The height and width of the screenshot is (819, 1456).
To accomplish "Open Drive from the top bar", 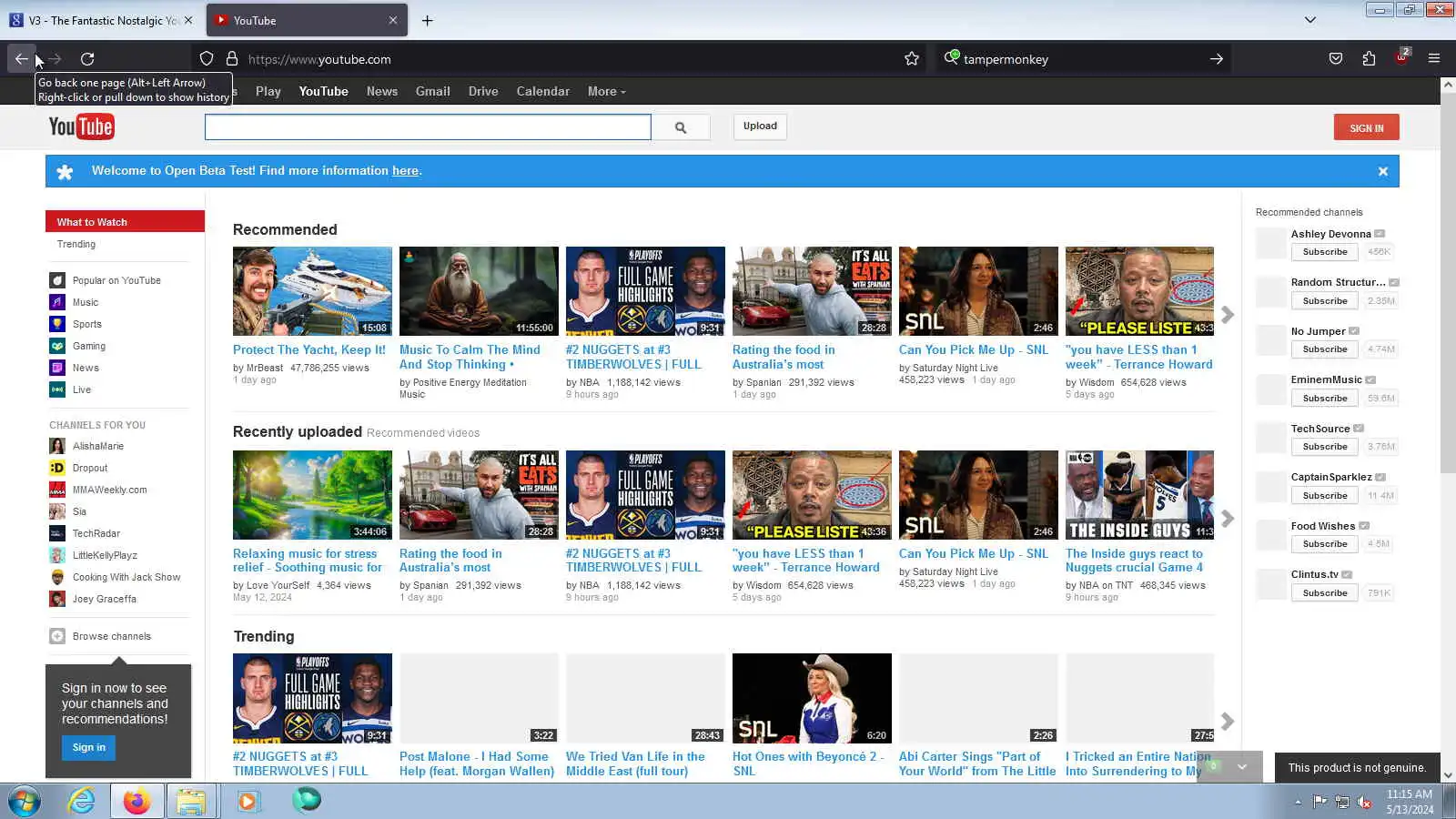I will coord(483,91).
